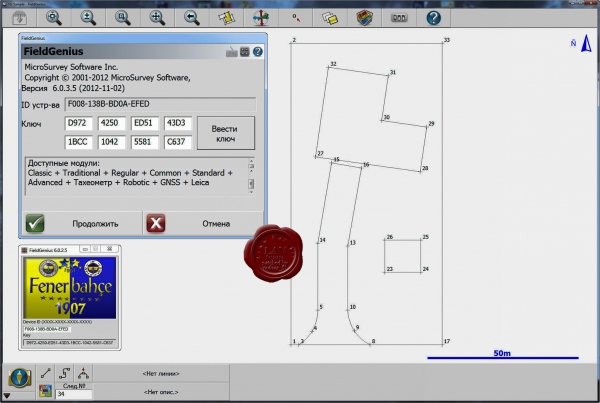Image resolution: width=600 pixels, height=403 pixels.
Task: Click survey point 32 on the map
Action: click(x=329, y=67)
